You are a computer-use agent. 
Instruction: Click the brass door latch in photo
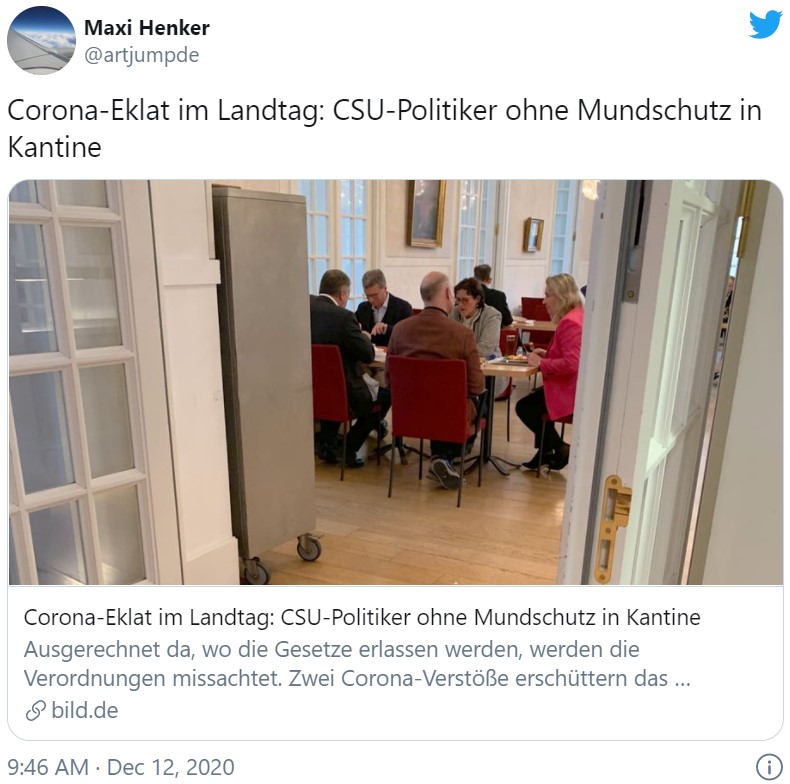612,528
